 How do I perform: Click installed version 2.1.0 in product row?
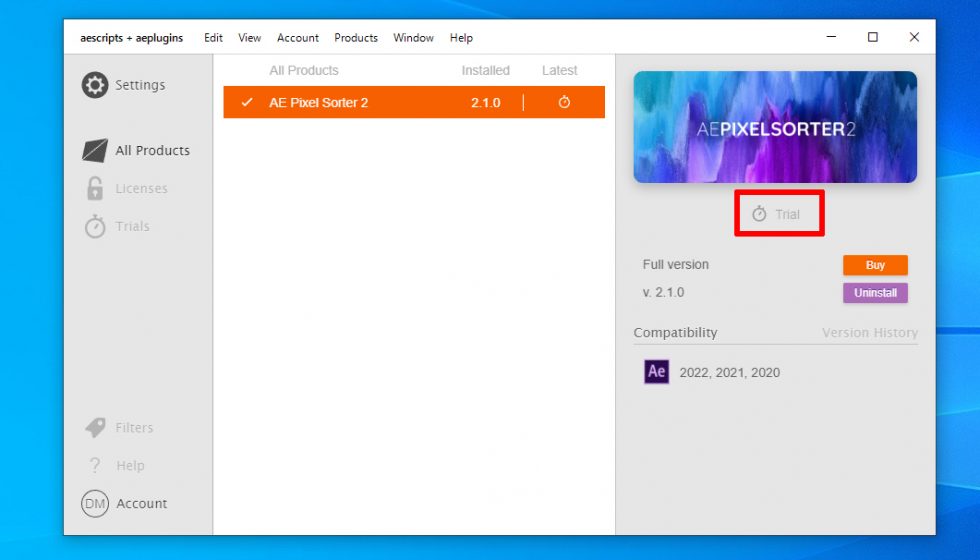[x=486, y=102]
